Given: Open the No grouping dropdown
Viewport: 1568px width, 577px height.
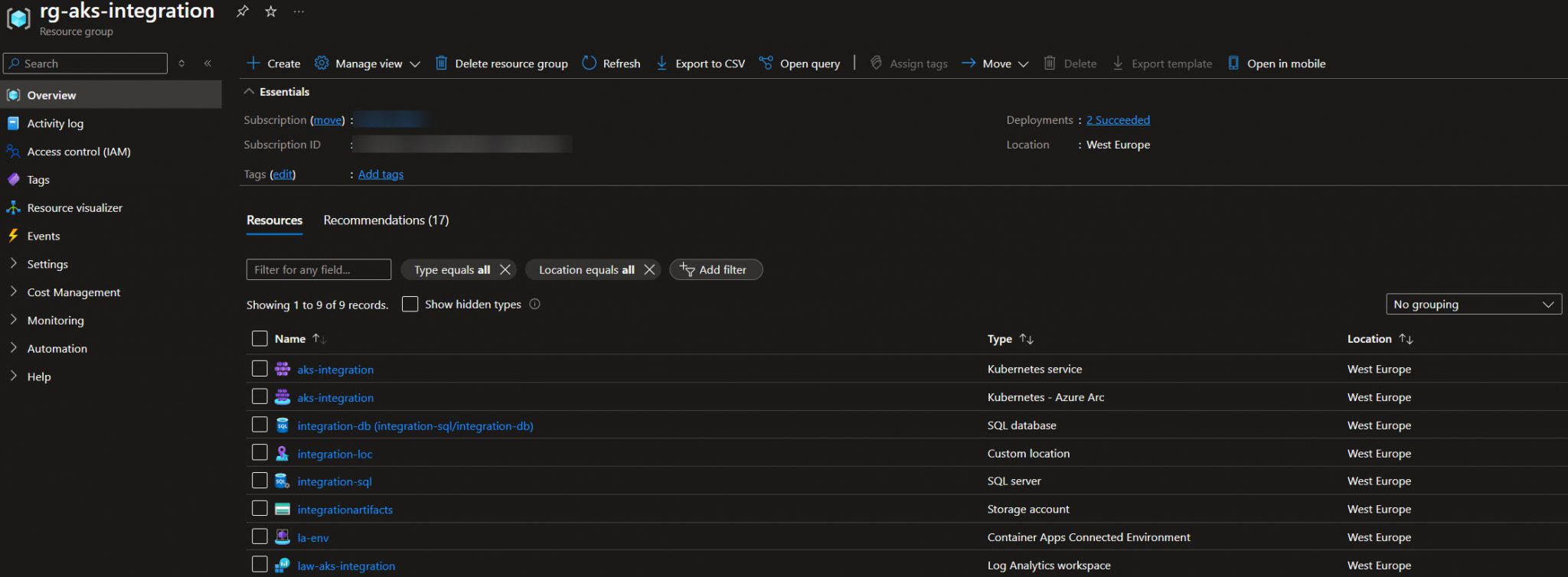Looking at the screenshot, I should (x=1473, y=305).
